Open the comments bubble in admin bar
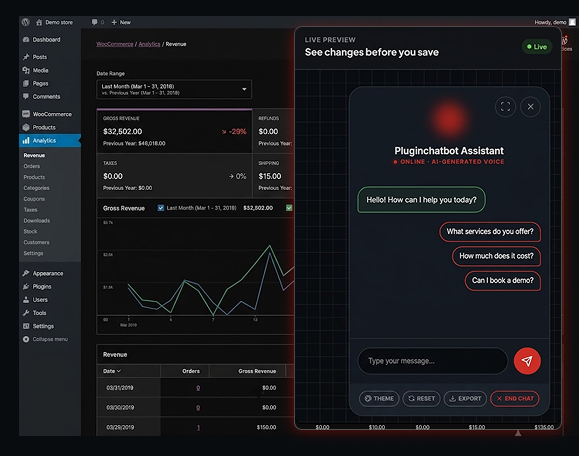The image size is (579, 456). (95, 22)
